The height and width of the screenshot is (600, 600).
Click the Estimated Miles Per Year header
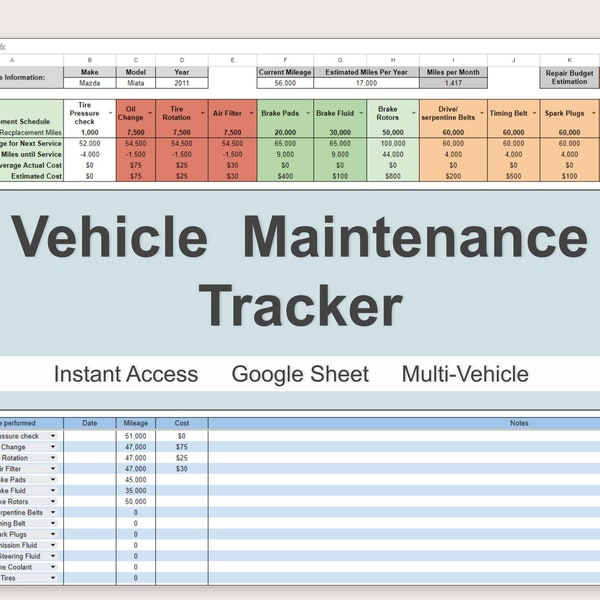366,72
